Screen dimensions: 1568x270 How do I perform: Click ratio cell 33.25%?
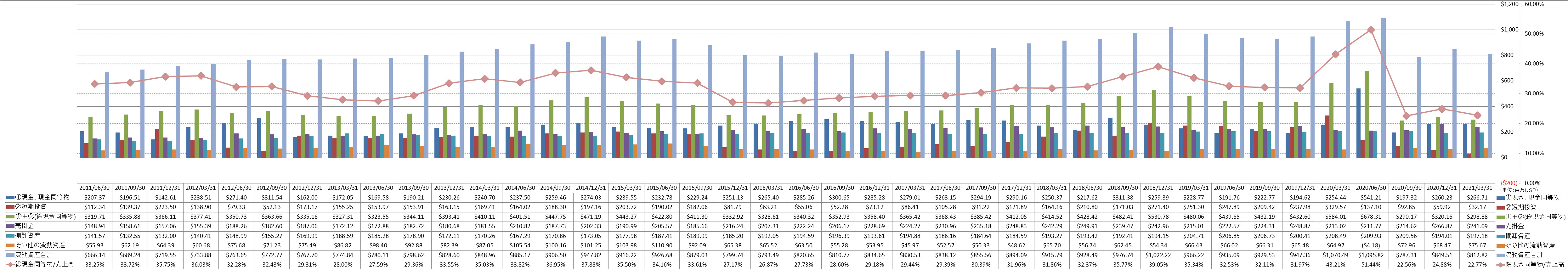click(x=94, y=265)
